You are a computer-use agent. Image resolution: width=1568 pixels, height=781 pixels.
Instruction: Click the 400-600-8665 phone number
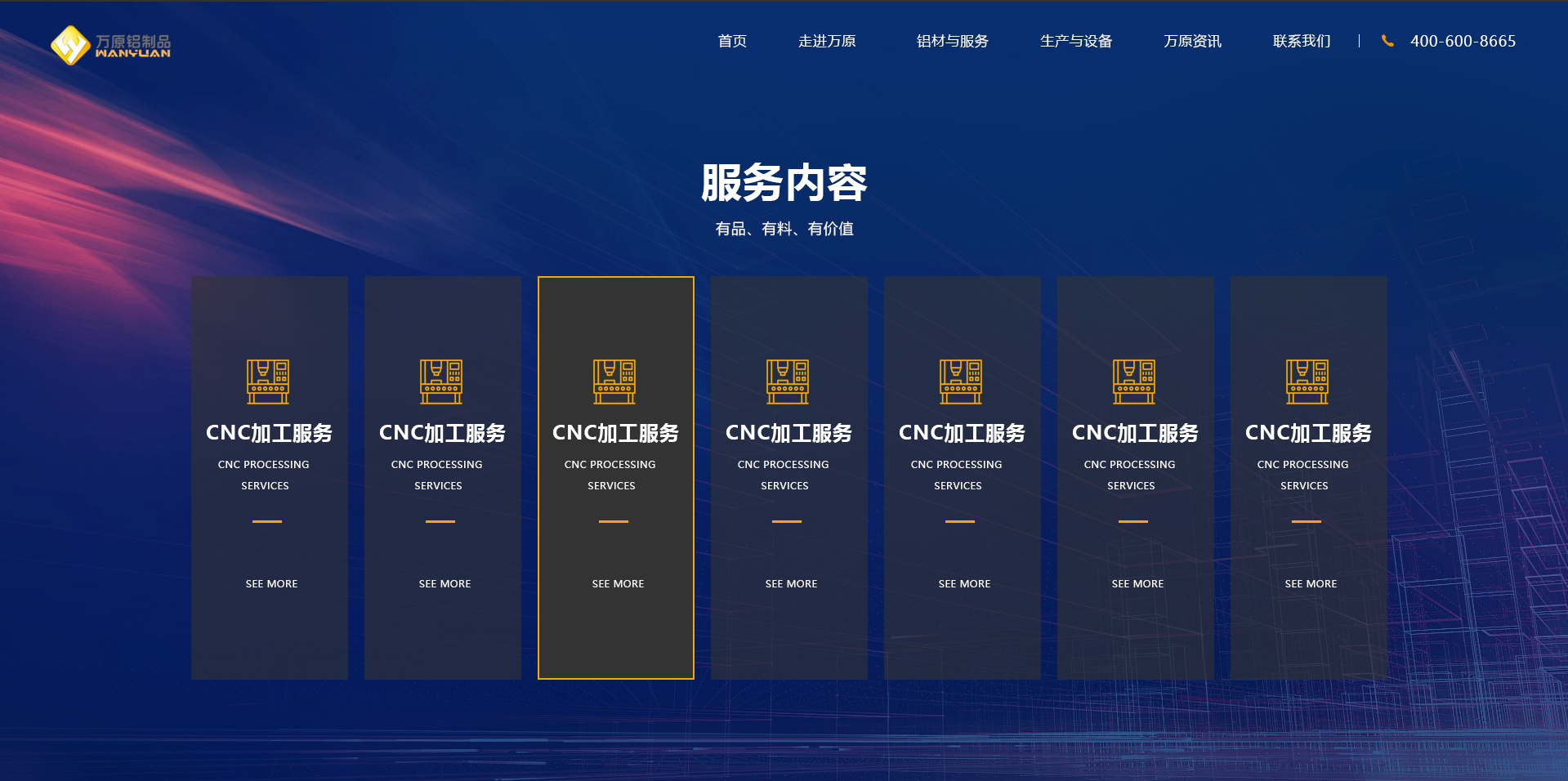(1463, 41)
